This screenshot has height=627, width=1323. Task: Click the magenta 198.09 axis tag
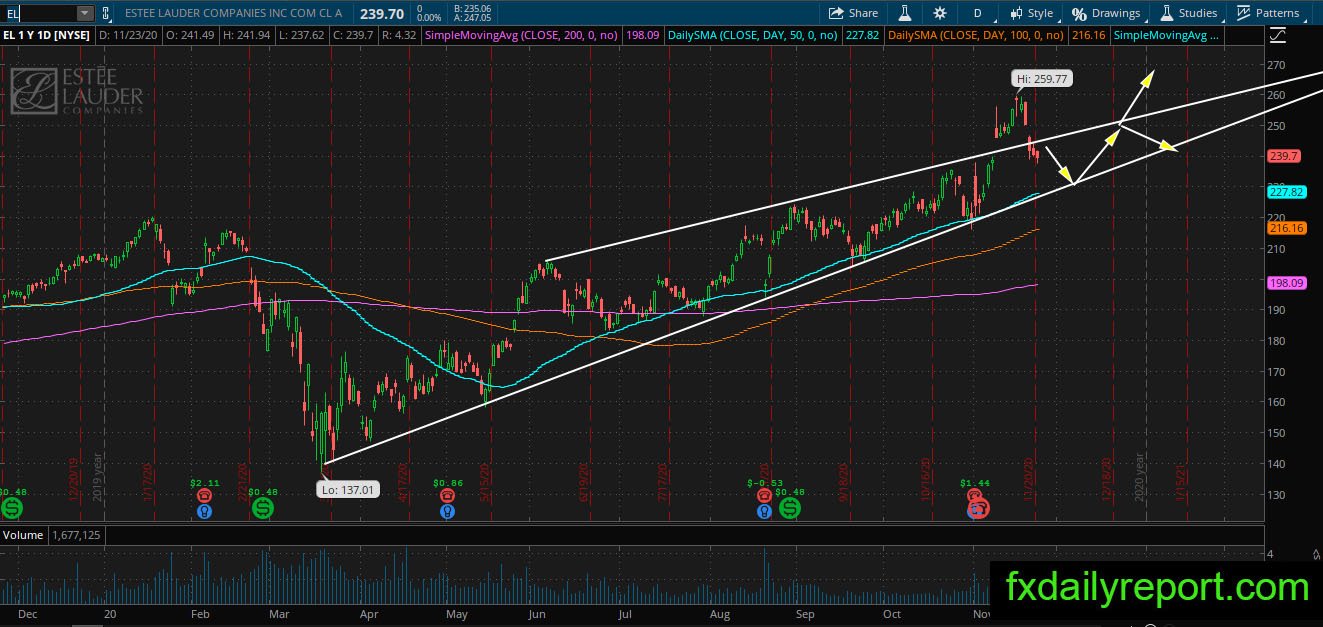(x=1285, y=283)
